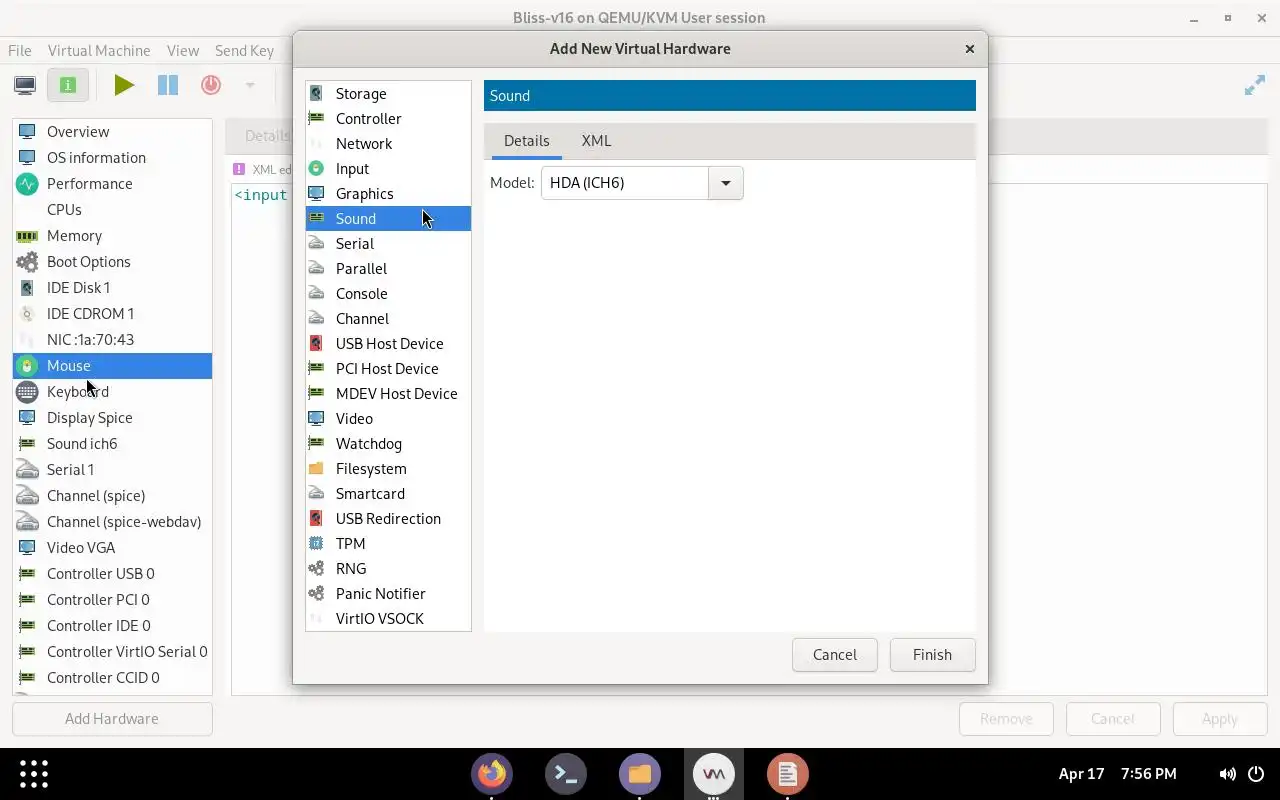Select Sound ich6 in sidebar
The width and height of the screenshot is (1280, 800).
(112, 443)
